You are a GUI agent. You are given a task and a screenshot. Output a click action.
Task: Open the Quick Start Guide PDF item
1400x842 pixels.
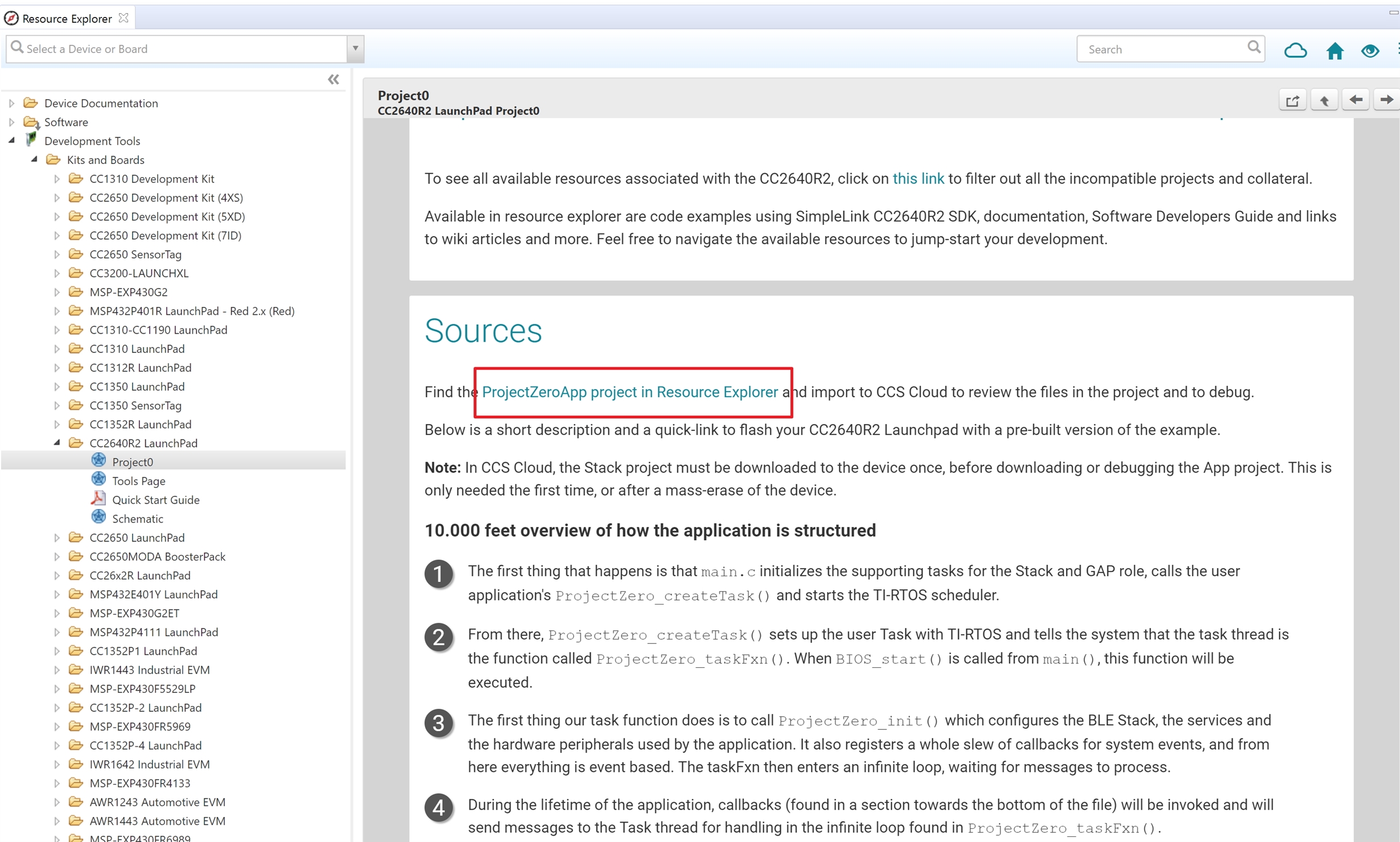point(155,499)
